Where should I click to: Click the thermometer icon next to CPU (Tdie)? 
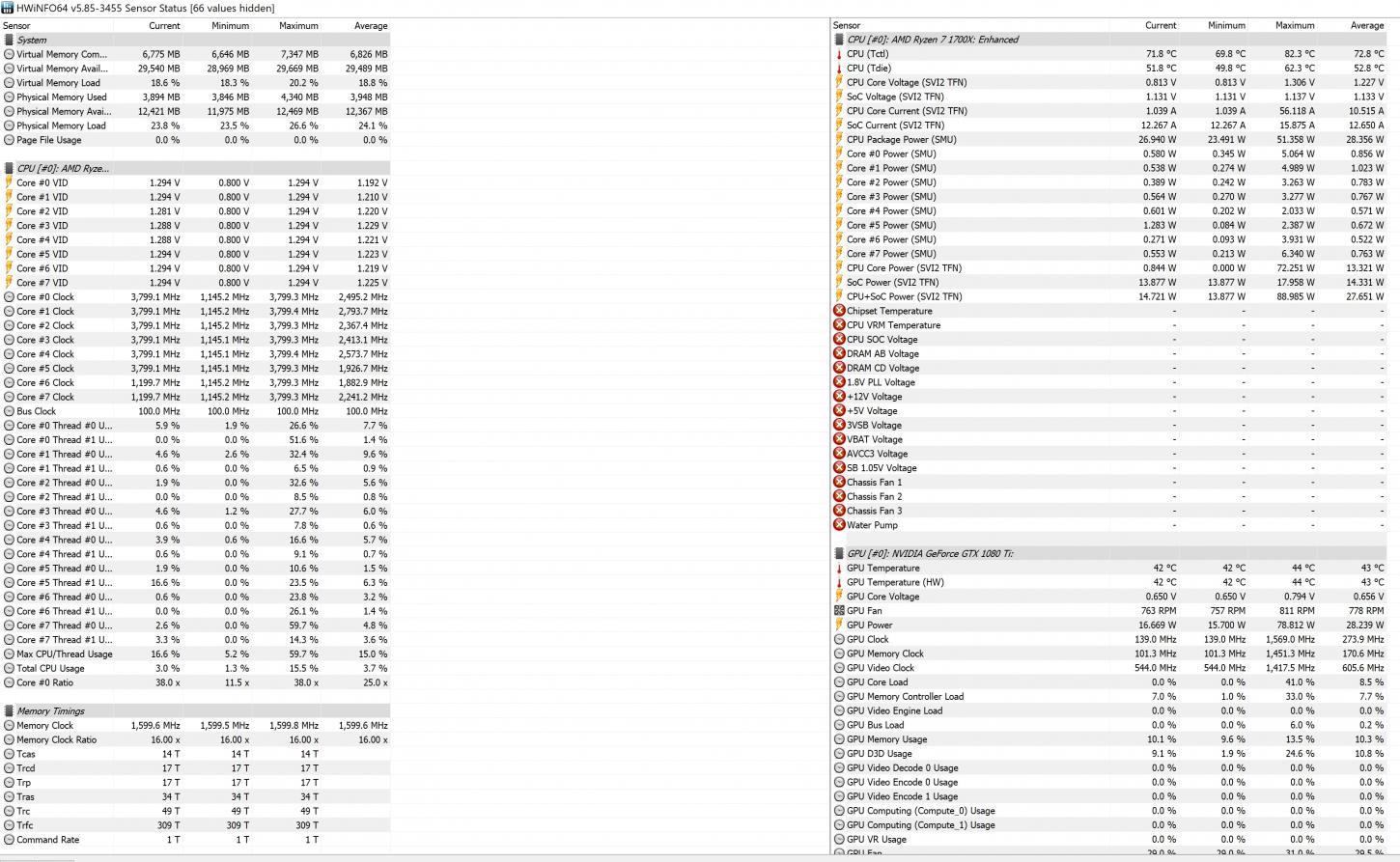839,69
